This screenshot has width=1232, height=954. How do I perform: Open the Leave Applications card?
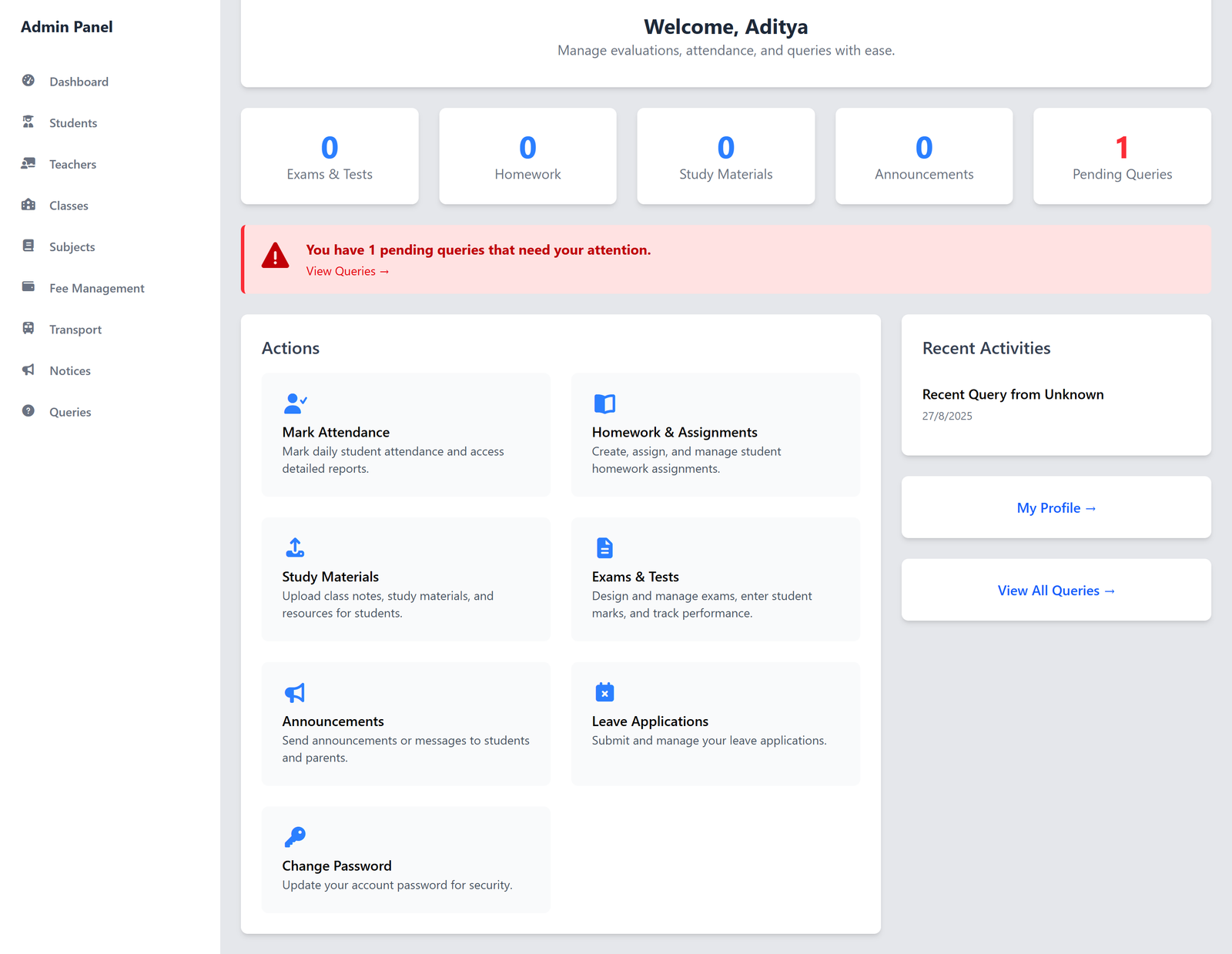pos(715,724)
